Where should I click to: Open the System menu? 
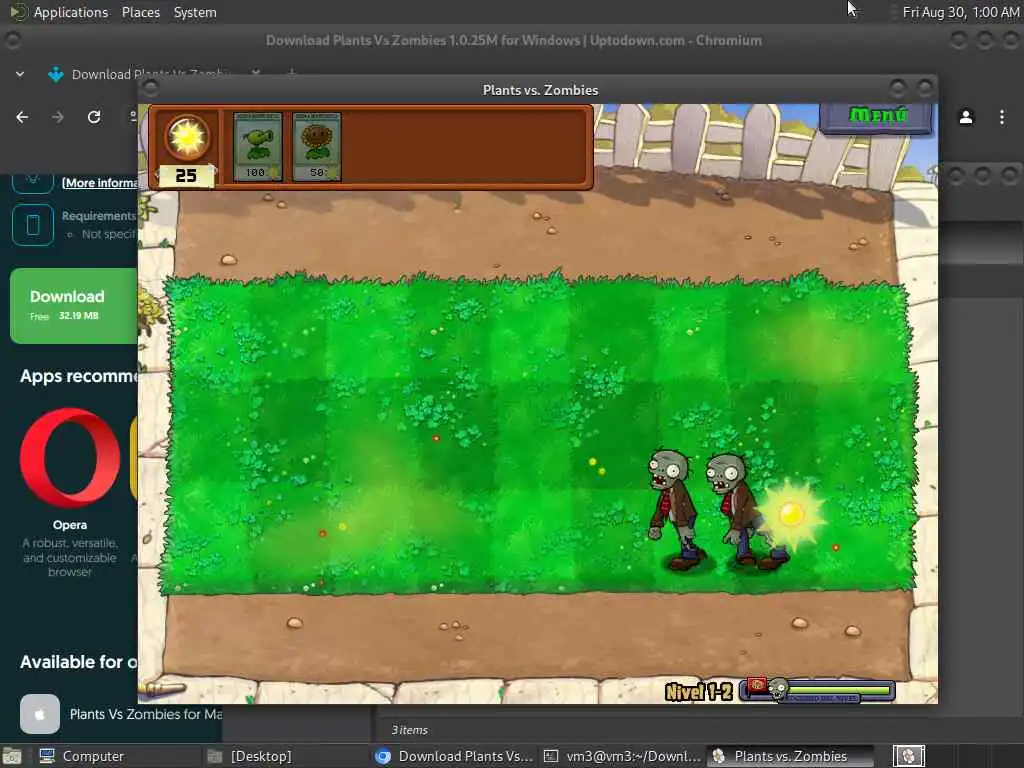195,12
